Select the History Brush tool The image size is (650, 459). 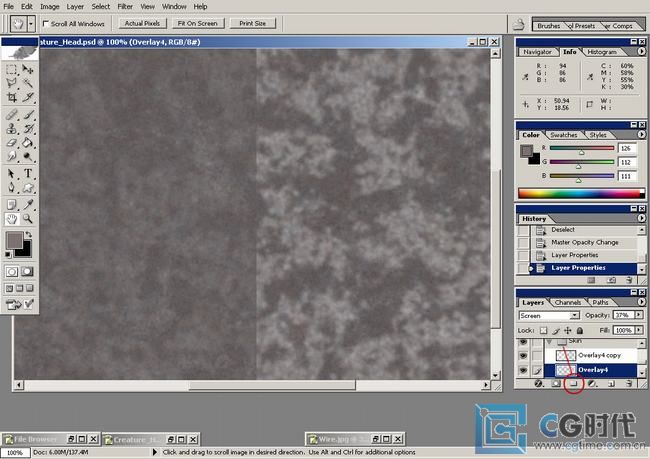(x=28, y=129)
